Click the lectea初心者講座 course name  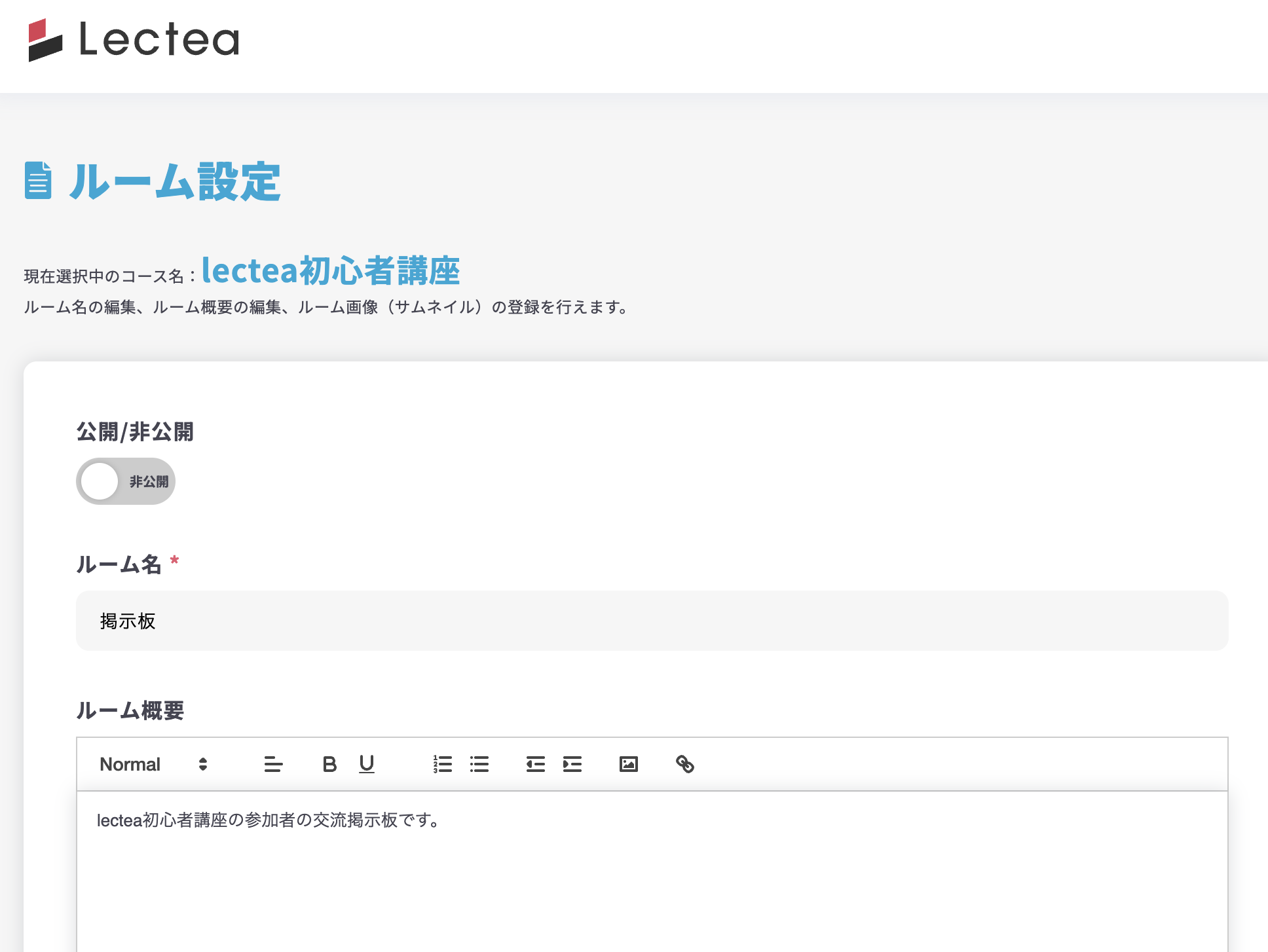pos(331,270)
